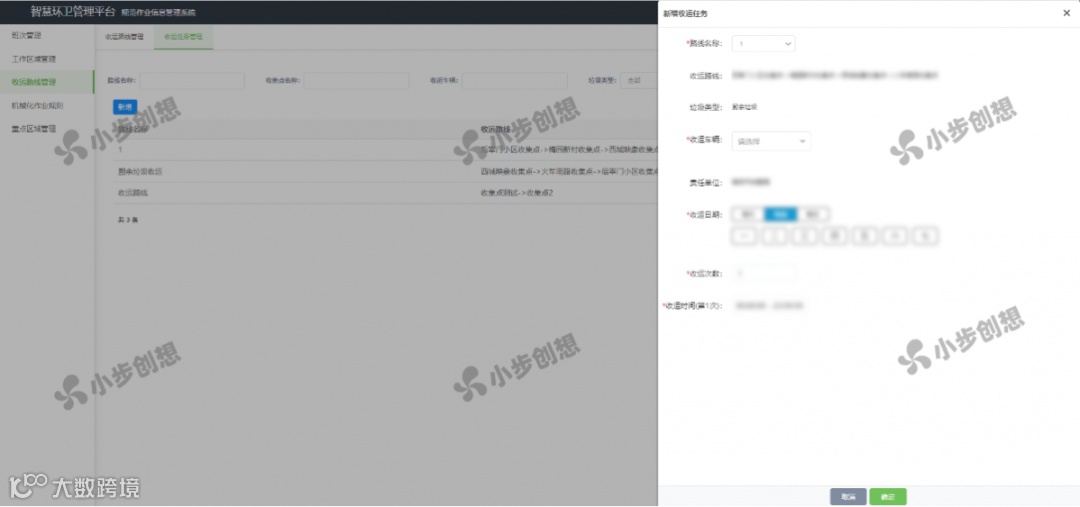Select the 厨余垃圾收运 table row
Screen dimensions: 1080x507
385,171
